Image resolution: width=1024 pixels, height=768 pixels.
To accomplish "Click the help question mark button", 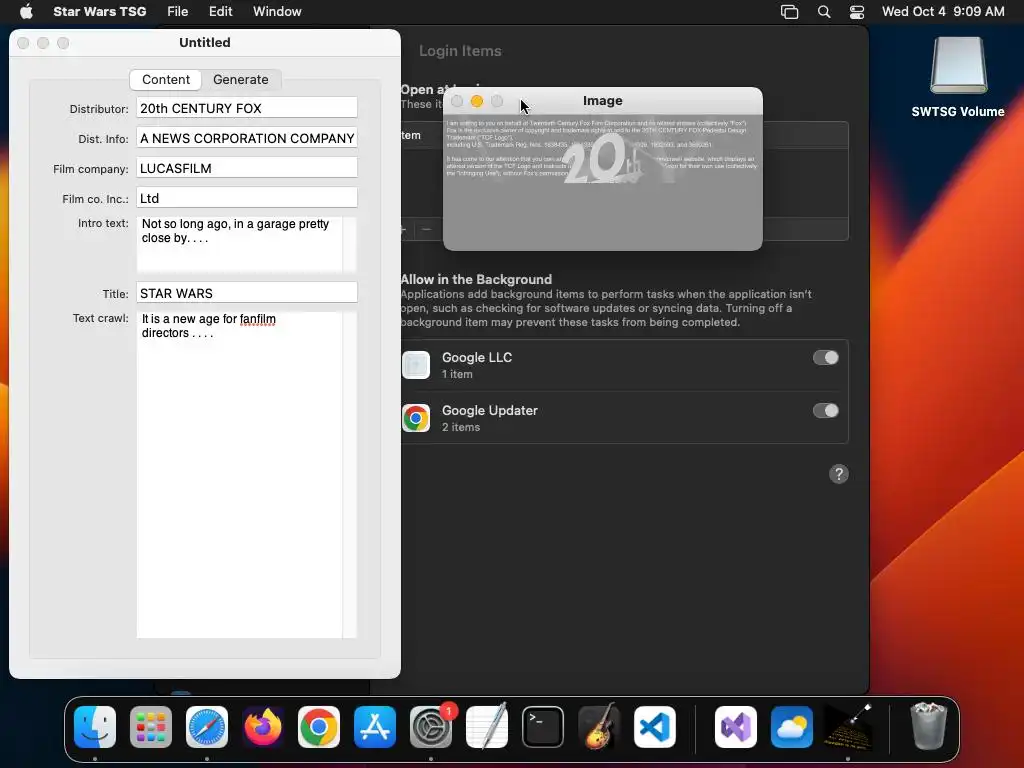I will coord(839,474).
